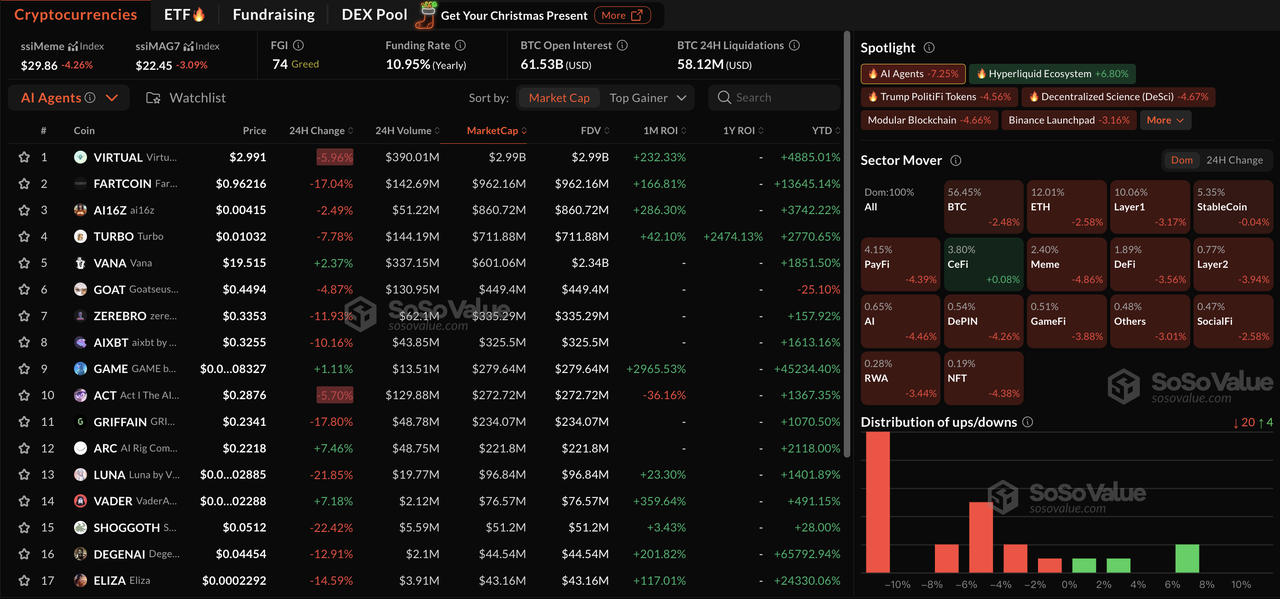Switch to the Fundraising tab
1280x599 pixels.
click(273, 15)
